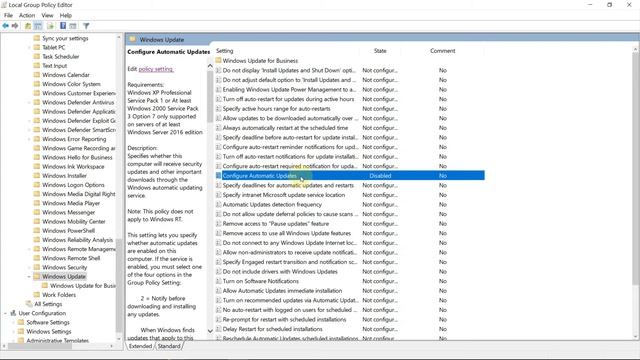Collapse the Windows Update tree node
Viewport: 640px width, 360px height.
tap(29, 276)
